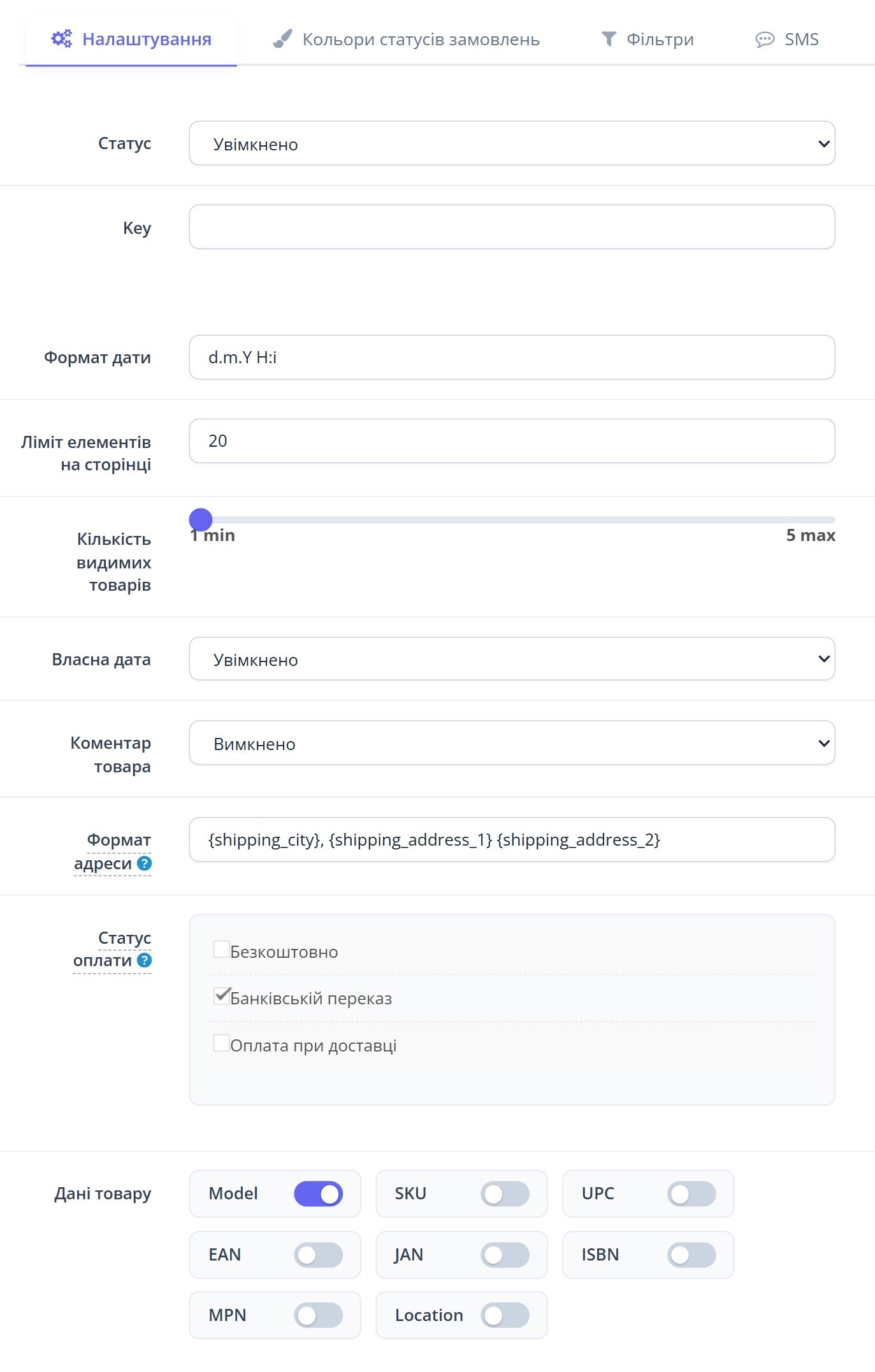Image resolution: width=875 pixels, height=1372 pixels.
Task: Click the Формат адреси label
Action: 112,851
